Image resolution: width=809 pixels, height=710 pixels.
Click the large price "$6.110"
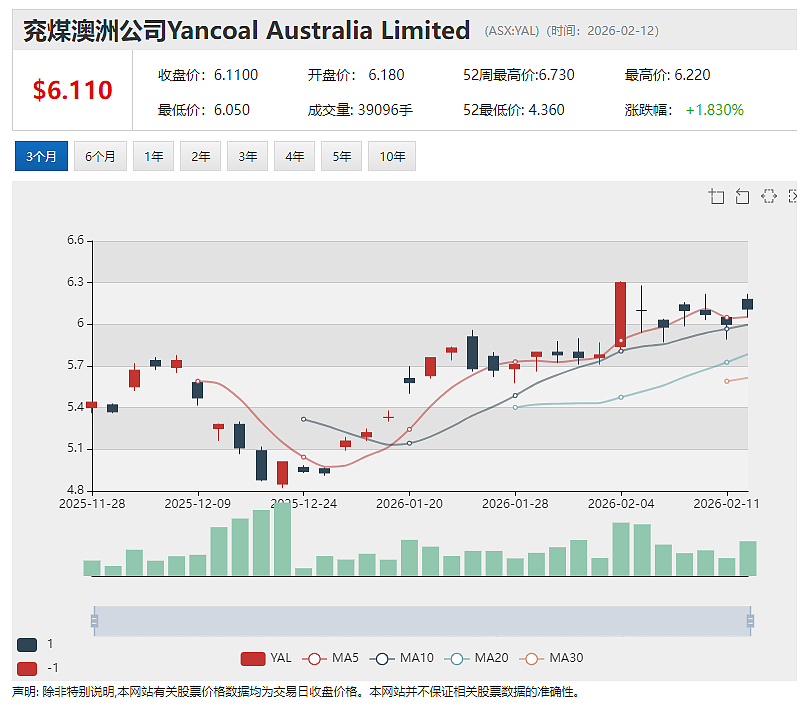(x=72, y=90)
